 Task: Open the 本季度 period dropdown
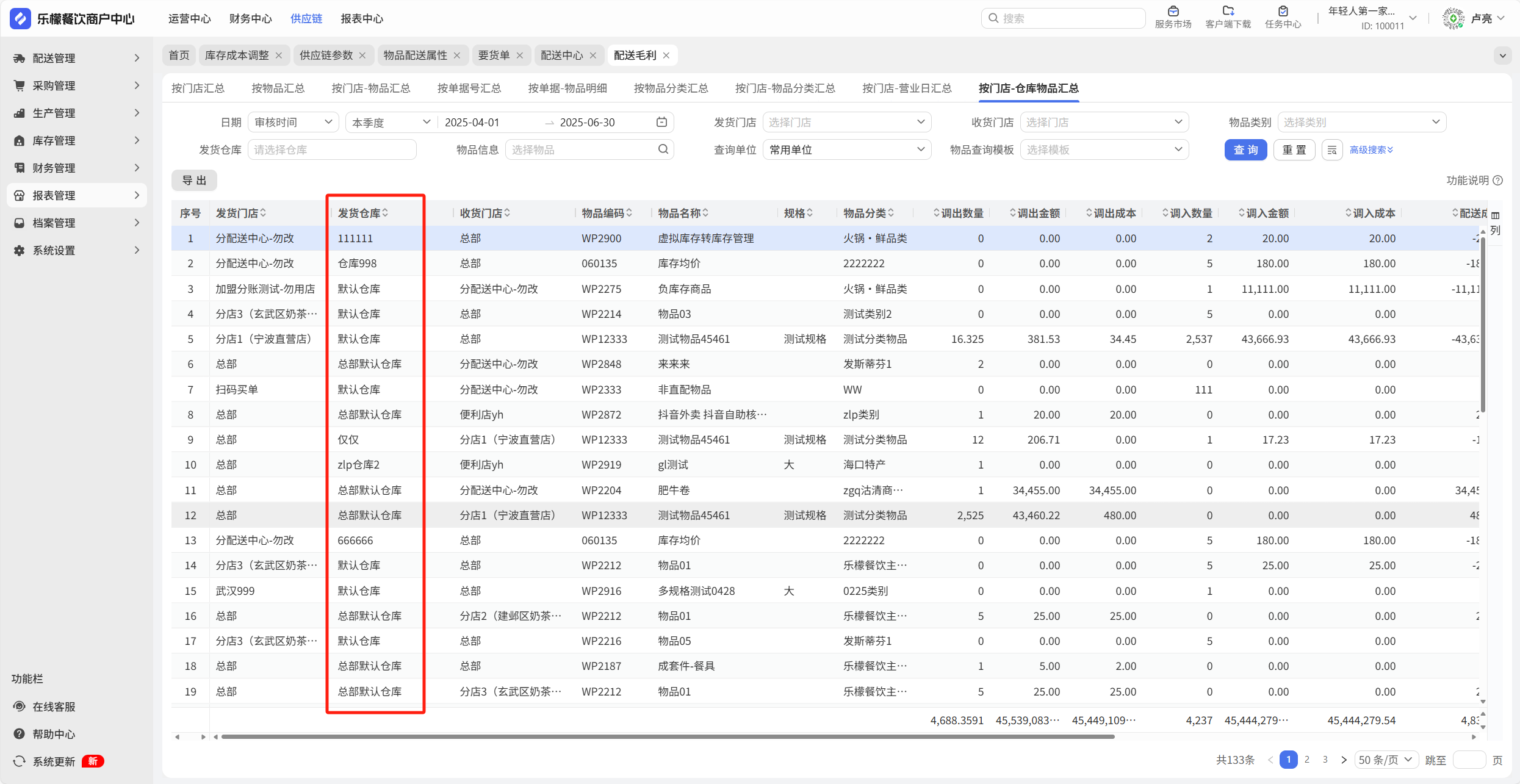click(391, 122)
